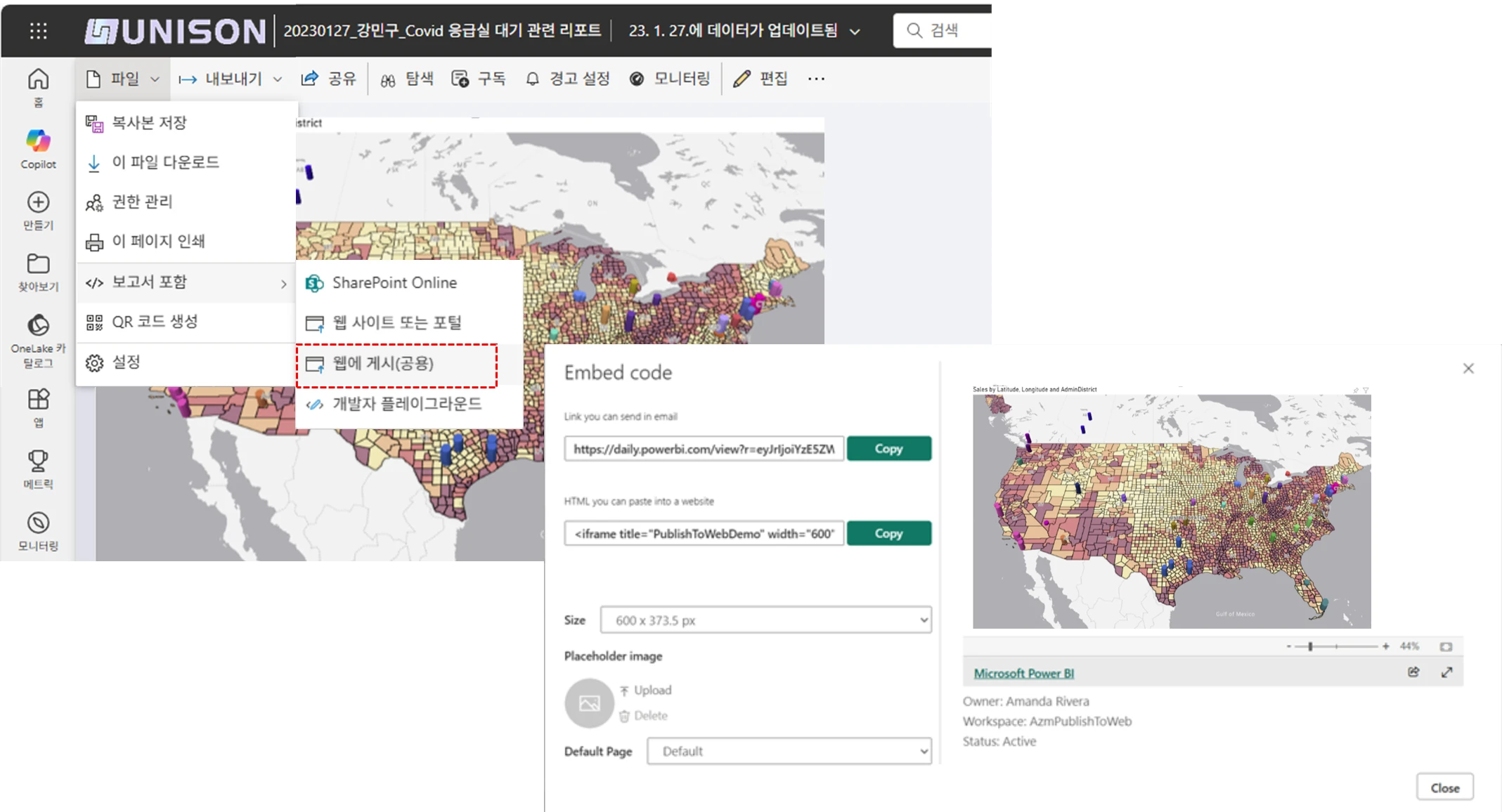Click the fit-to-page icon beside 44%
This screenshot has width=1502, height=812.
click(x=1446, y=646)
